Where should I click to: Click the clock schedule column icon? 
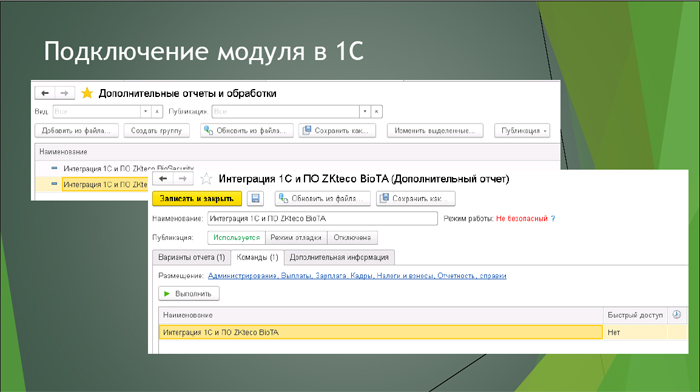[x=677, y=315]
